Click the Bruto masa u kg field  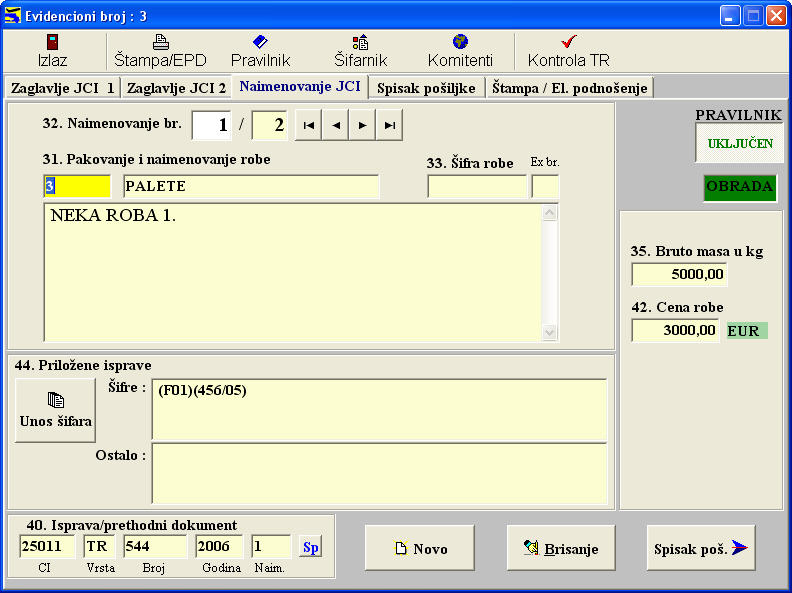tap(679, 275)
